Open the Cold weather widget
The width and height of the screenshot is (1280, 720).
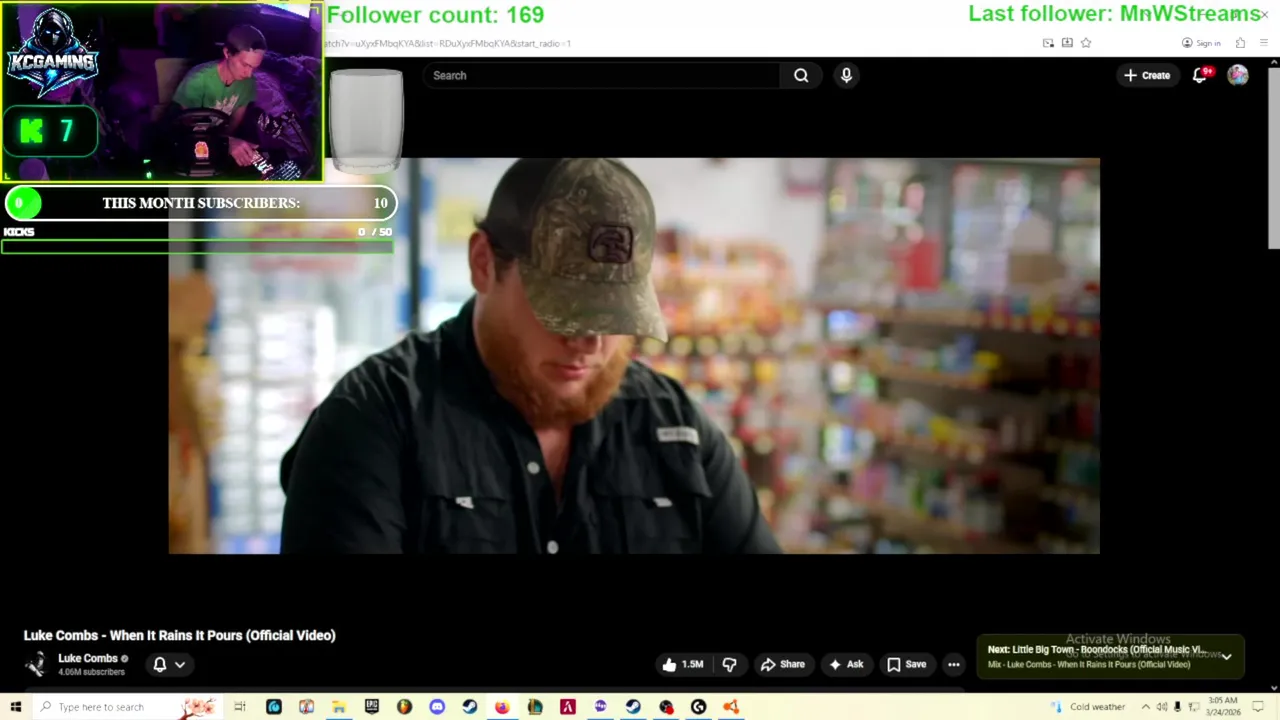(x=1088, y=707)
